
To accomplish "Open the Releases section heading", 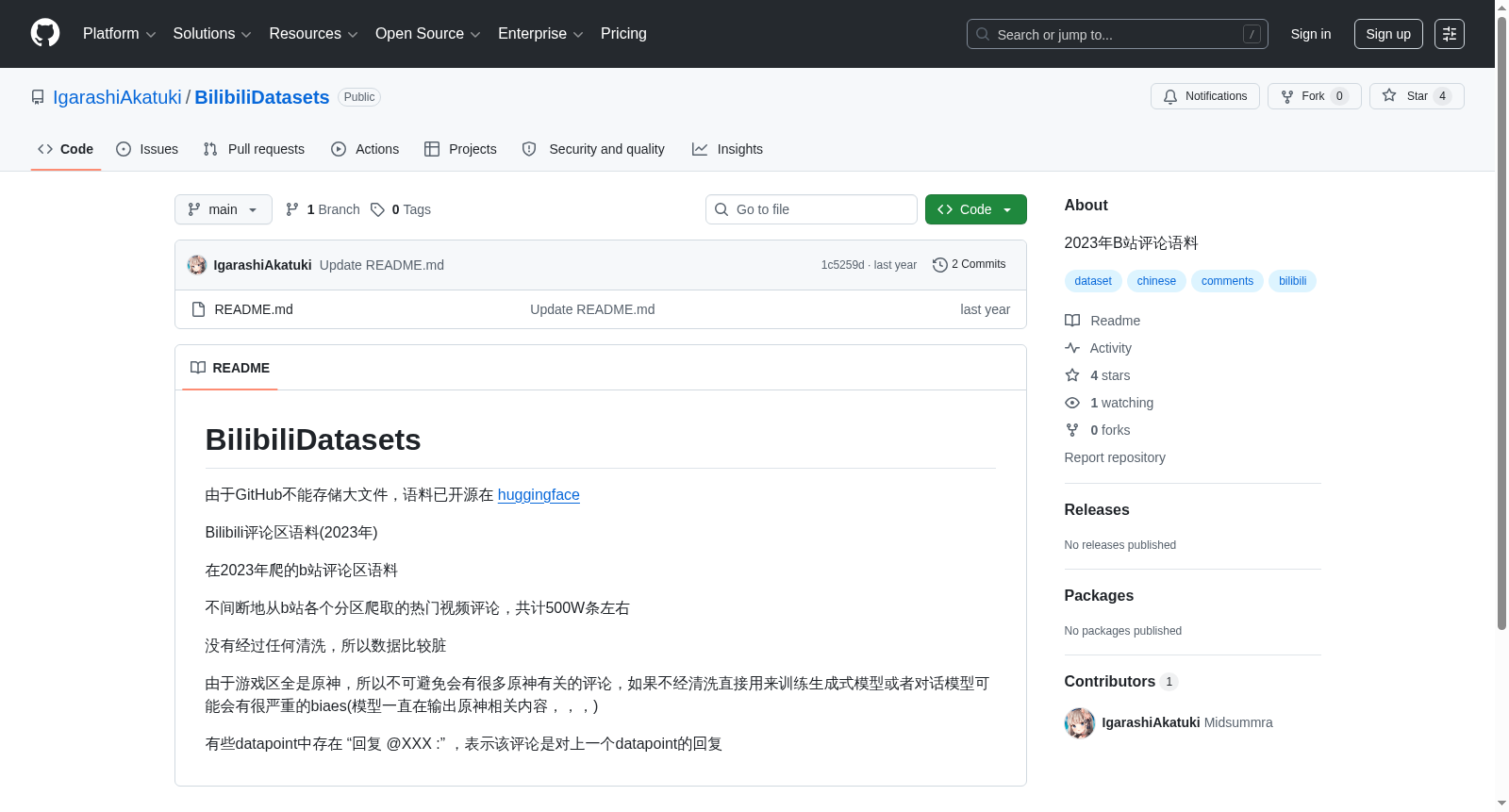I will point(1097,510).
